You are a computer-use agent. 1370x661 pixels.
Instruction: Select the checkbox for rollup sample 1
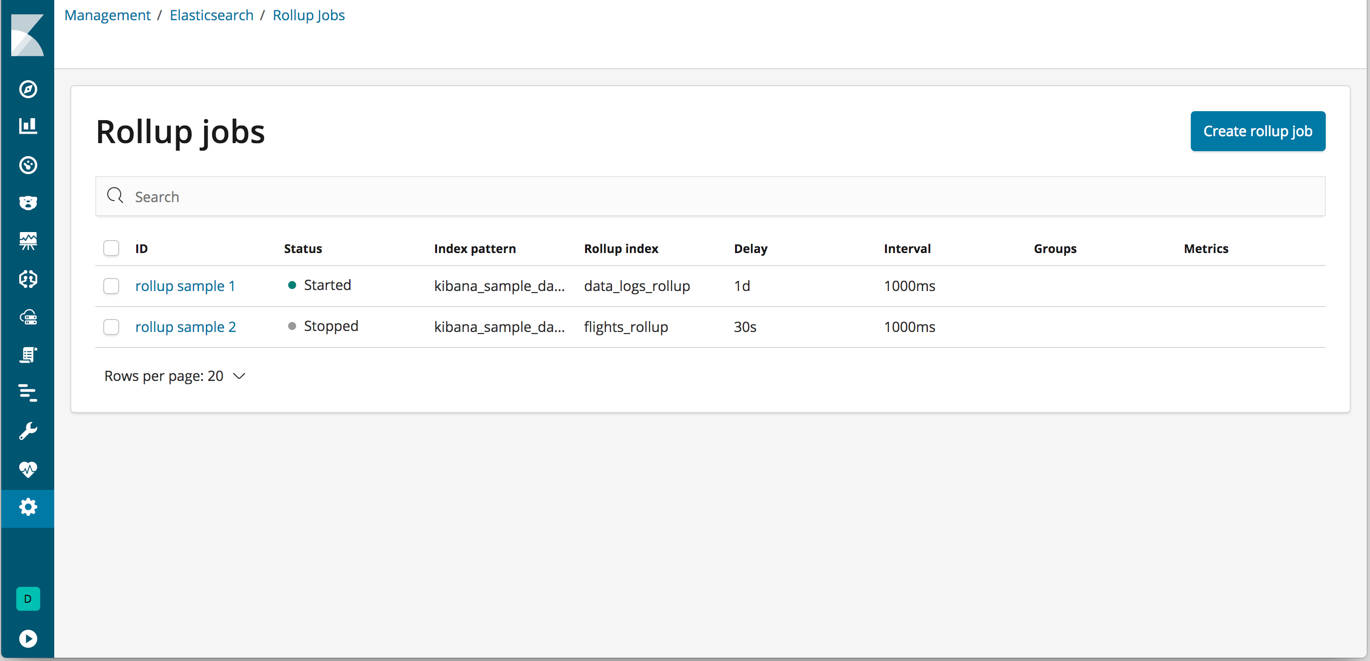111,286
